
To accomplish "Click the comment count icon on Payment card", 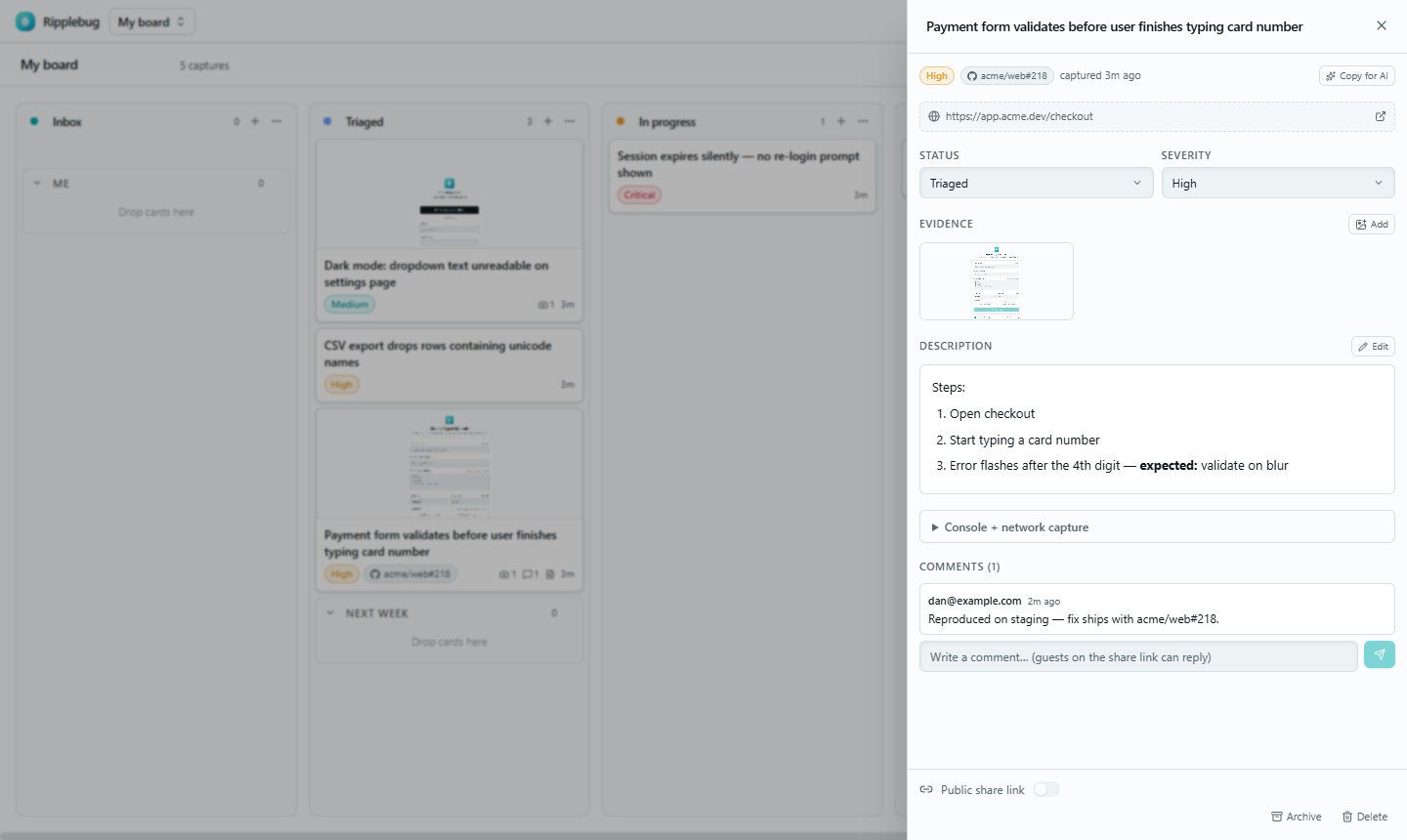I will coord(530,574).
